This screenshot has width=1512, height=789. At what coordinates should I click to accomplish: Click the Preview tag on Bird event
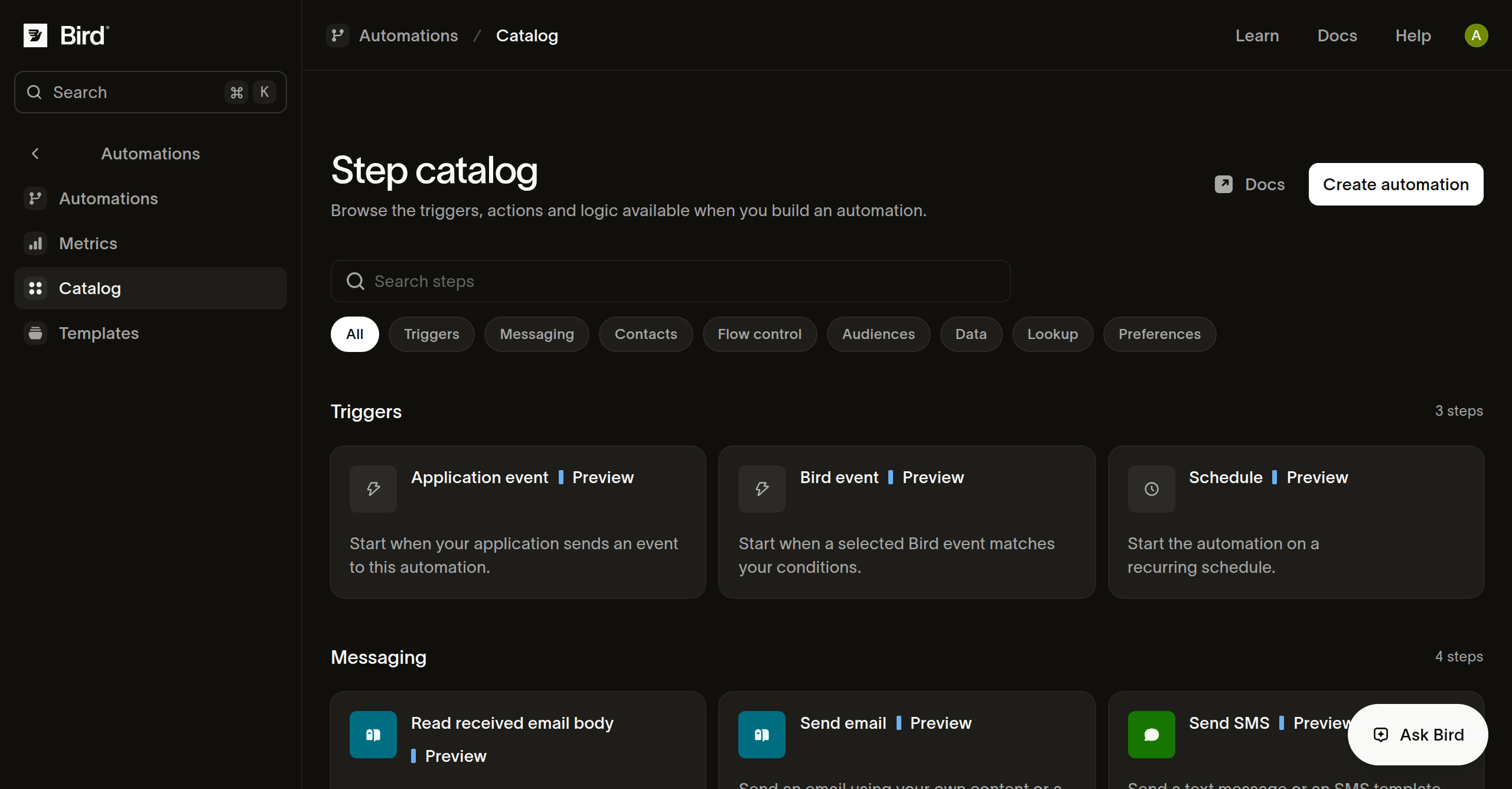click(x=926, y=477)
